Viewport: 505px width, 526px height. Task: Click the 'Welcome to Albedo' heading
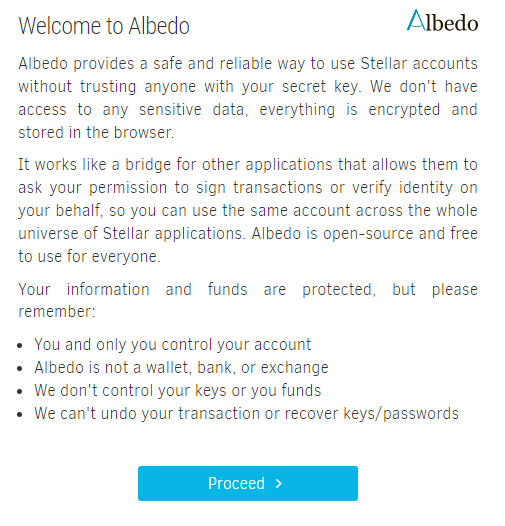104,26
